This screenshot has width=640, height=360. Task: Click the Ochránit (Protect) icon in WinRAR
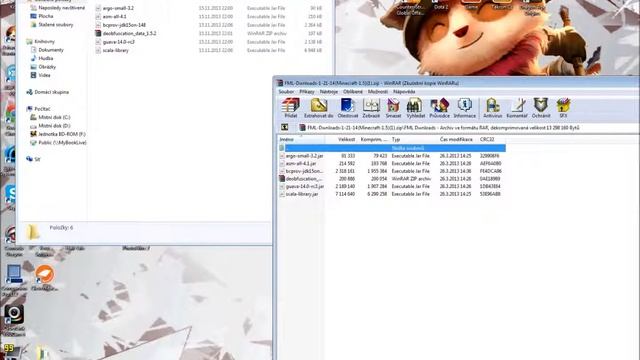pyautogui.click(x=541, y=108)
